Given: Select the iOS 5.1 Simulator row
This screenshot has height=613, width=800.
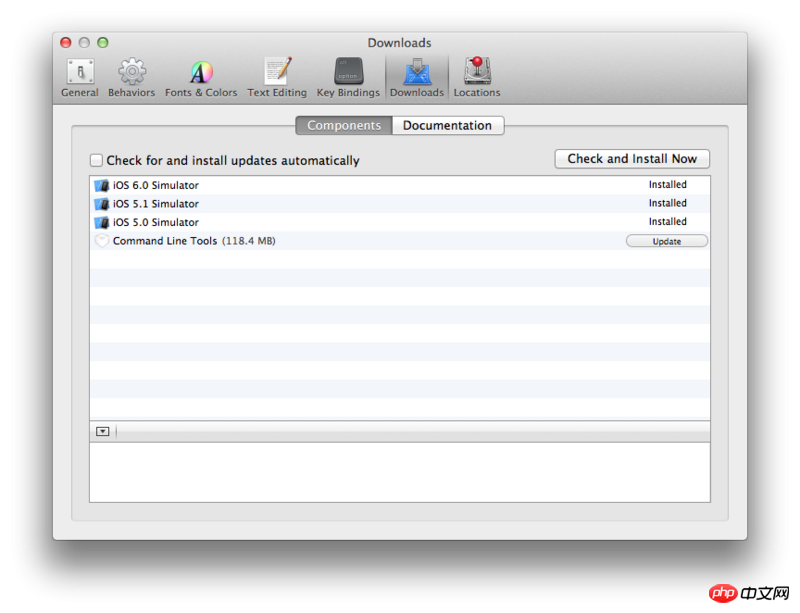Looking at the screenshot, I should tap(400, 204).
